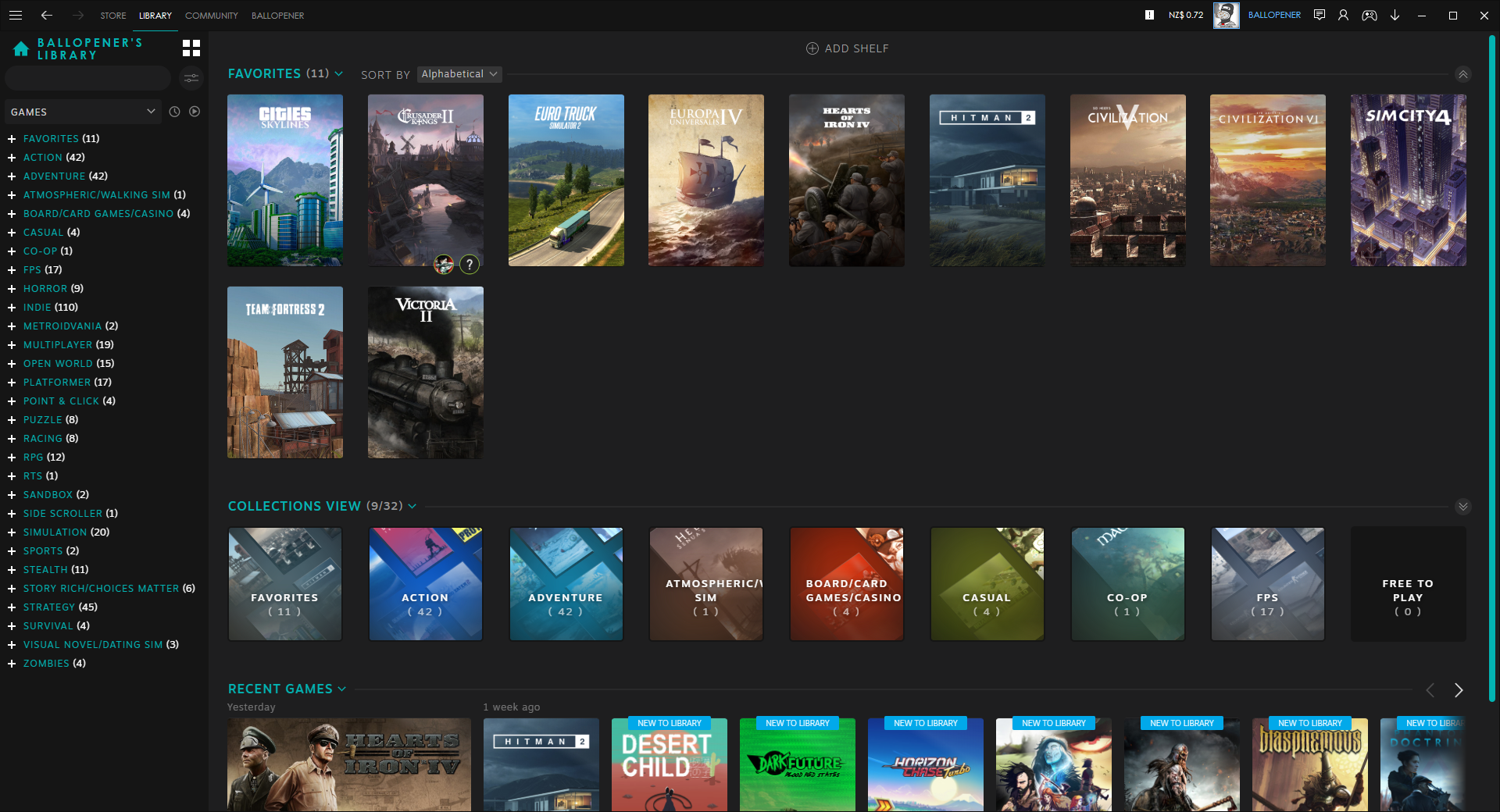Open the Stealth category link

click(x=45, y=570)
